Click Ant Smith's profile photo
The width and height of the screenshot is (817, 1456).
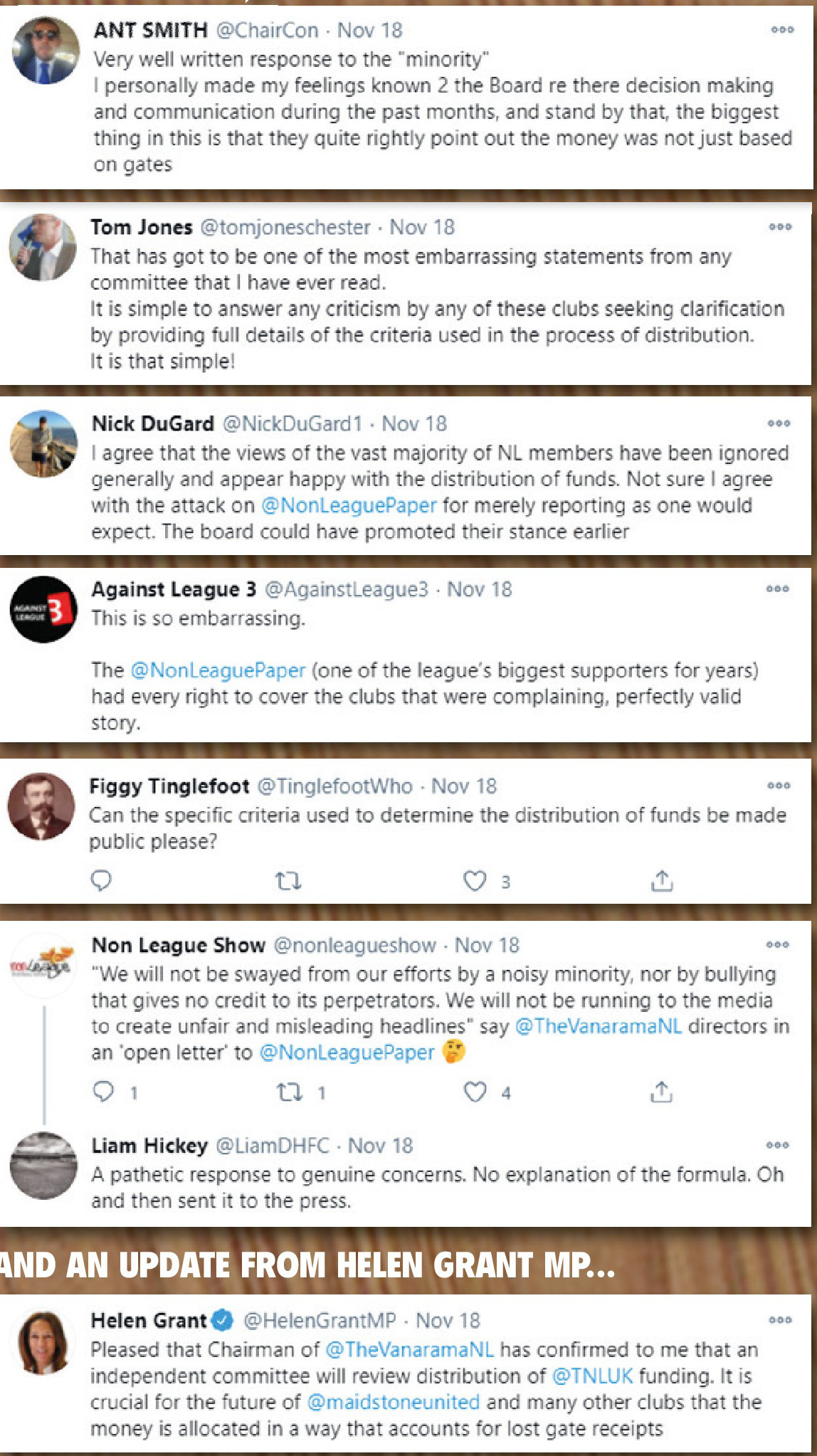click(x=46, y=51)
